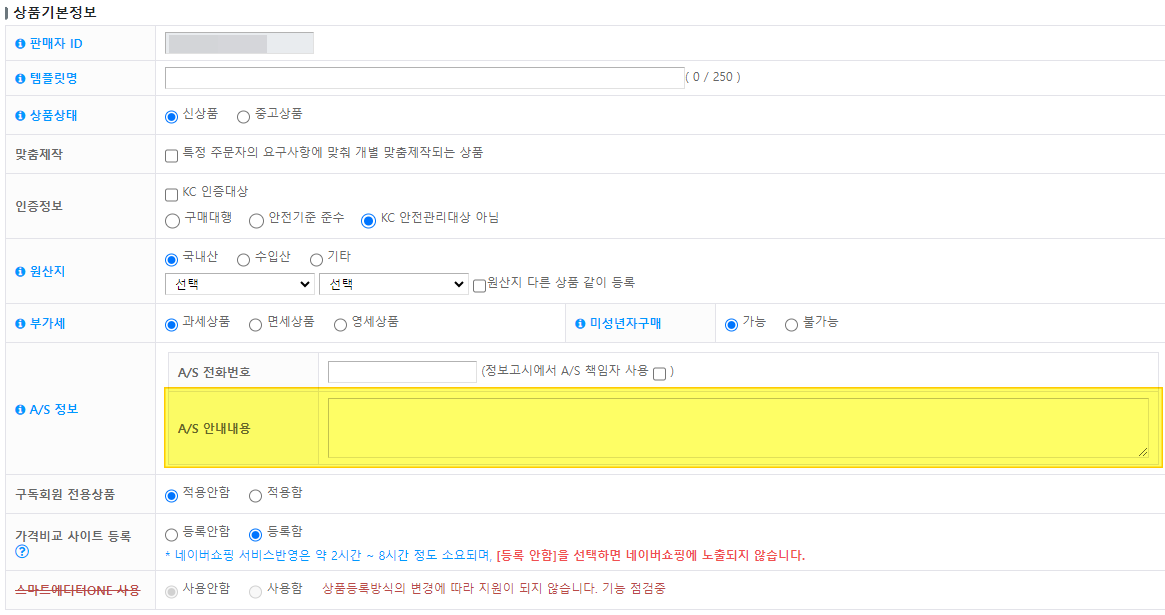Expand the second 선택 origin dropdown

[393, 285]
